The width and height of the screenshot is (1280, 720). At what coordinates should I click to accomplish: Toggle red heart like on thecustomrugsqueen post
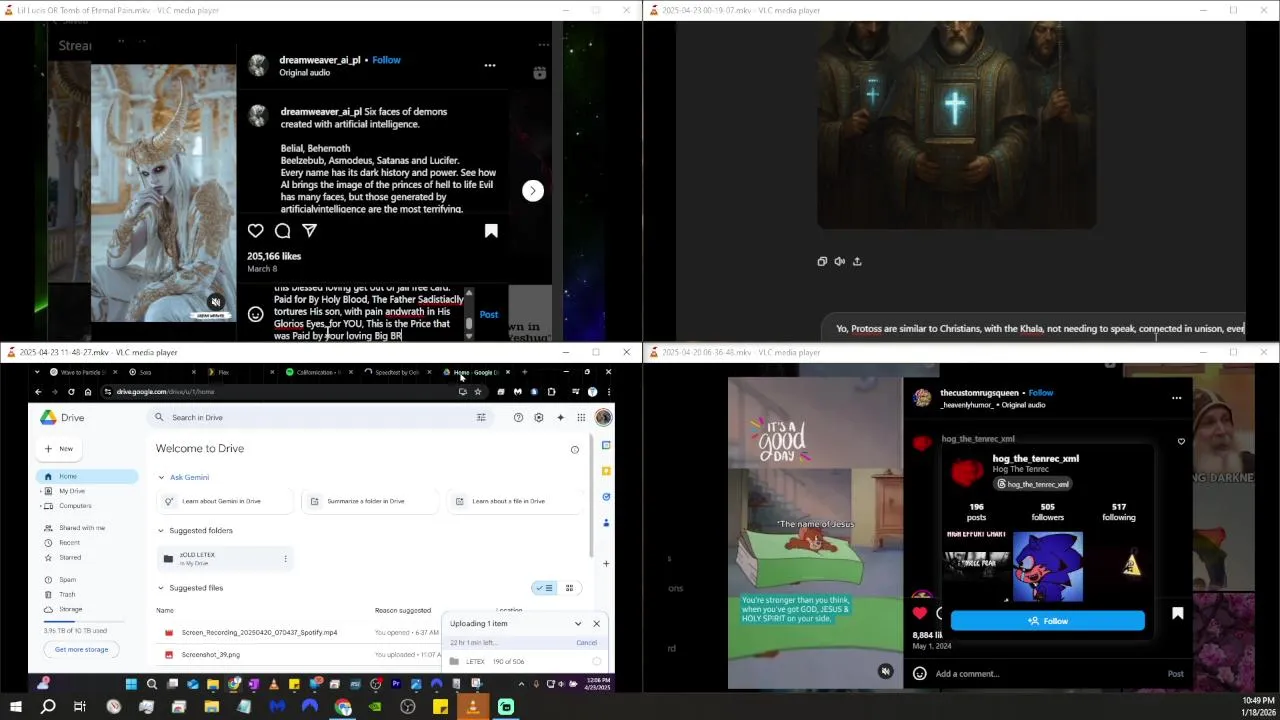(920, 613)
